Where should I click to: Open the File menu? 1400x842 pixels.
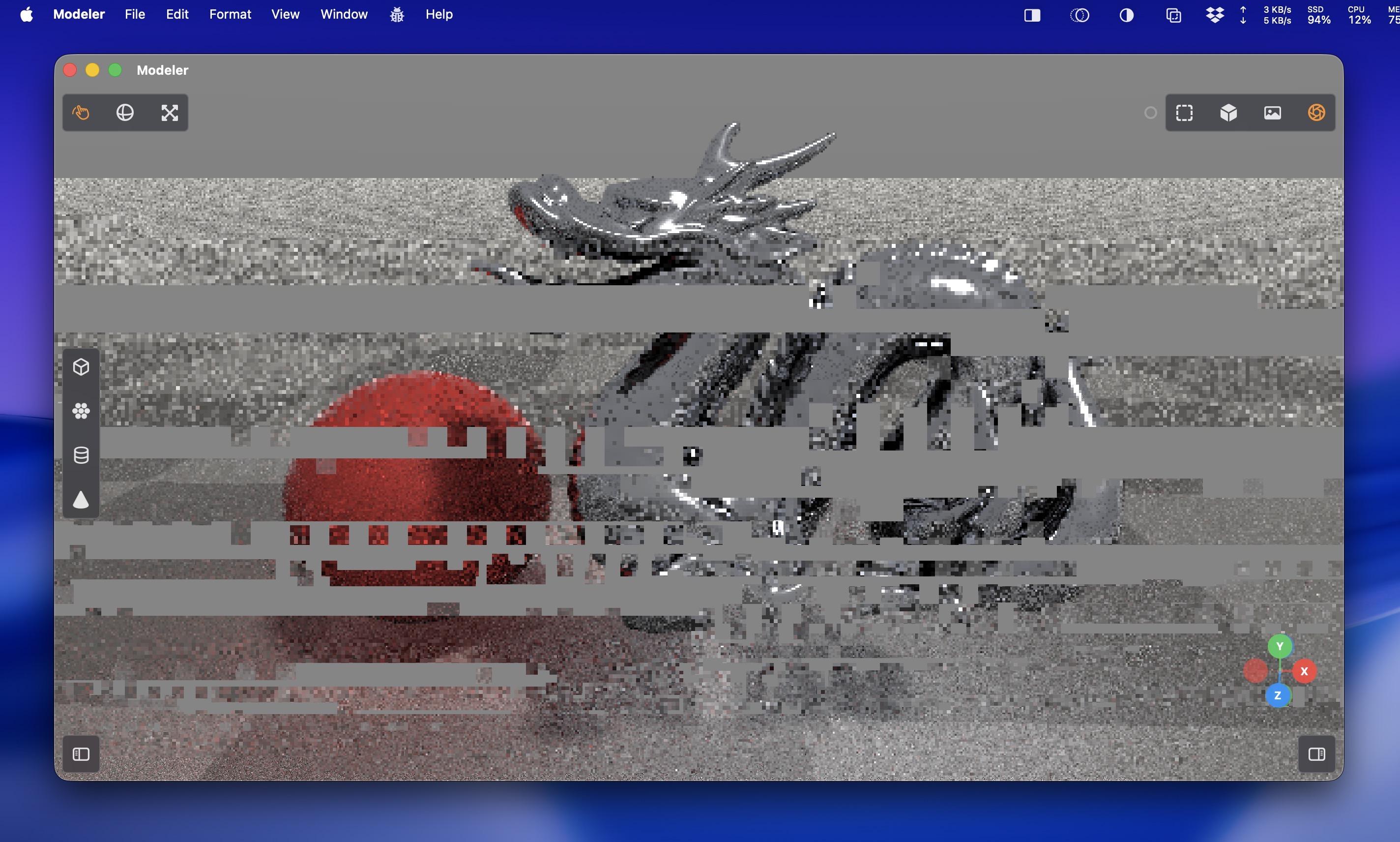[135, 14]
